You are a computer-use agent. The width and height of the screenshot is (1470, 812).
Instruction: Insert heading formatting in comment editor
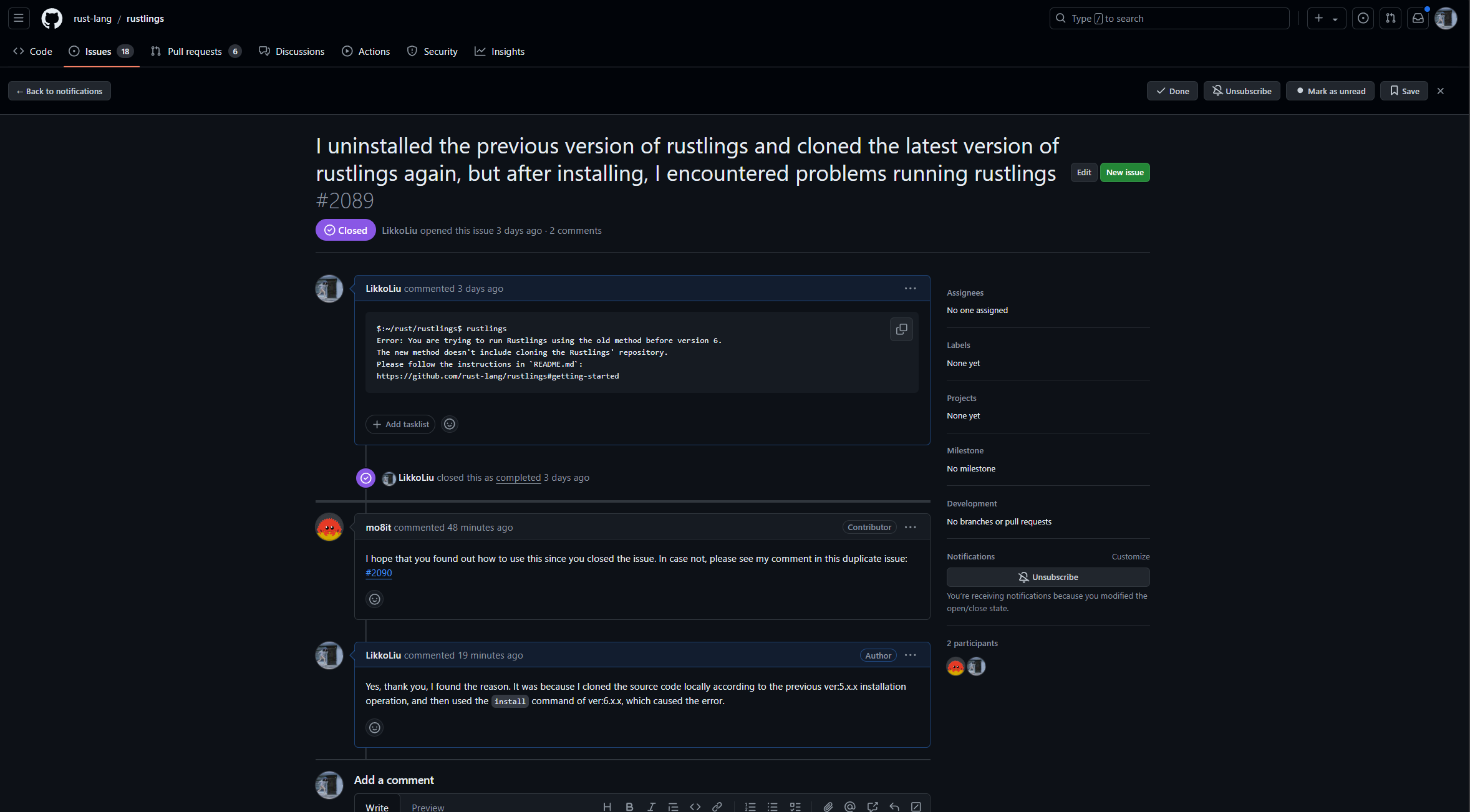(607, 806)
